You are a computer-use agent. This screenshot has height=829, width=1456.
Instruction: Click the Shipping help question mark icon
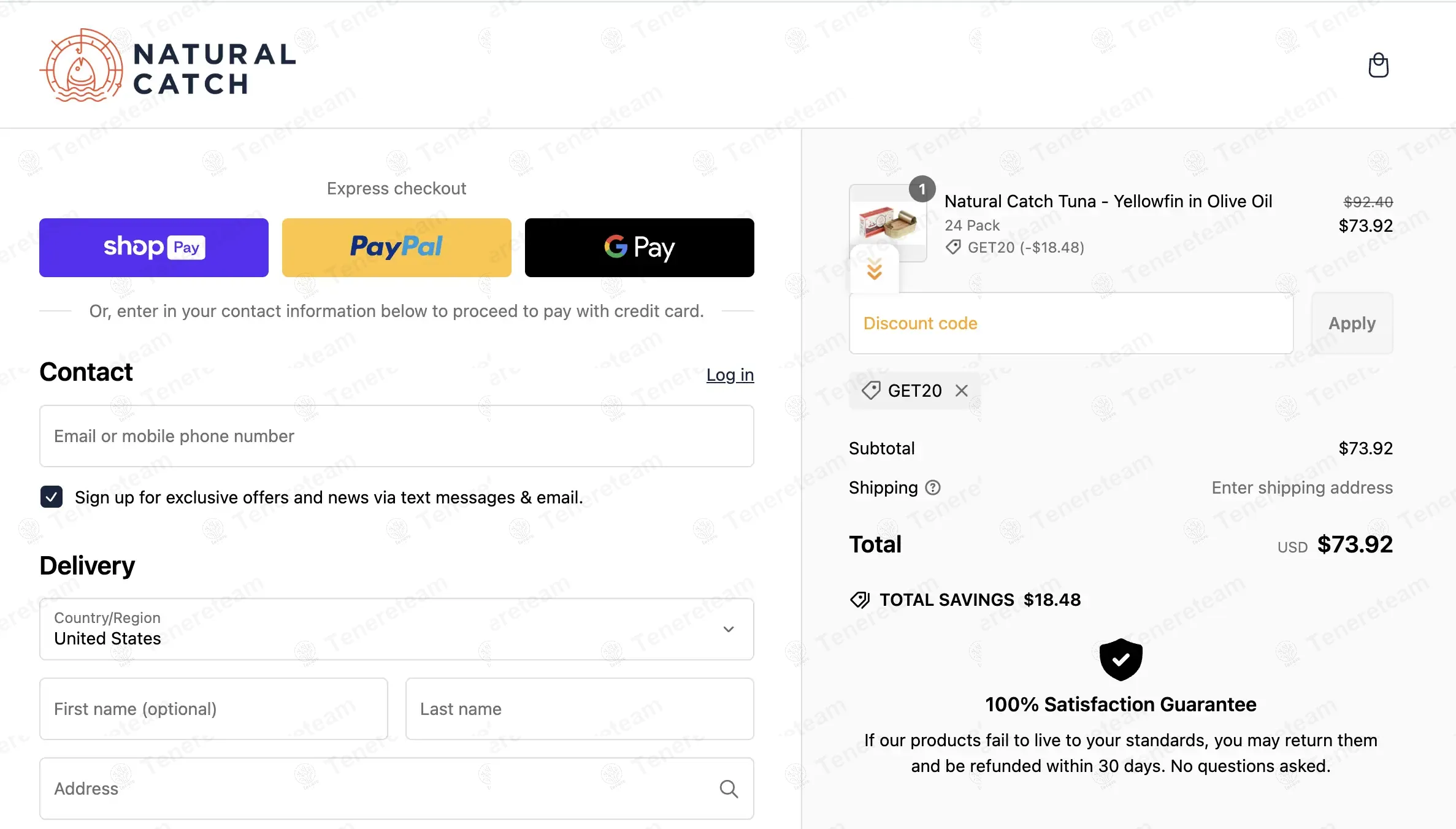click(933, 487)
